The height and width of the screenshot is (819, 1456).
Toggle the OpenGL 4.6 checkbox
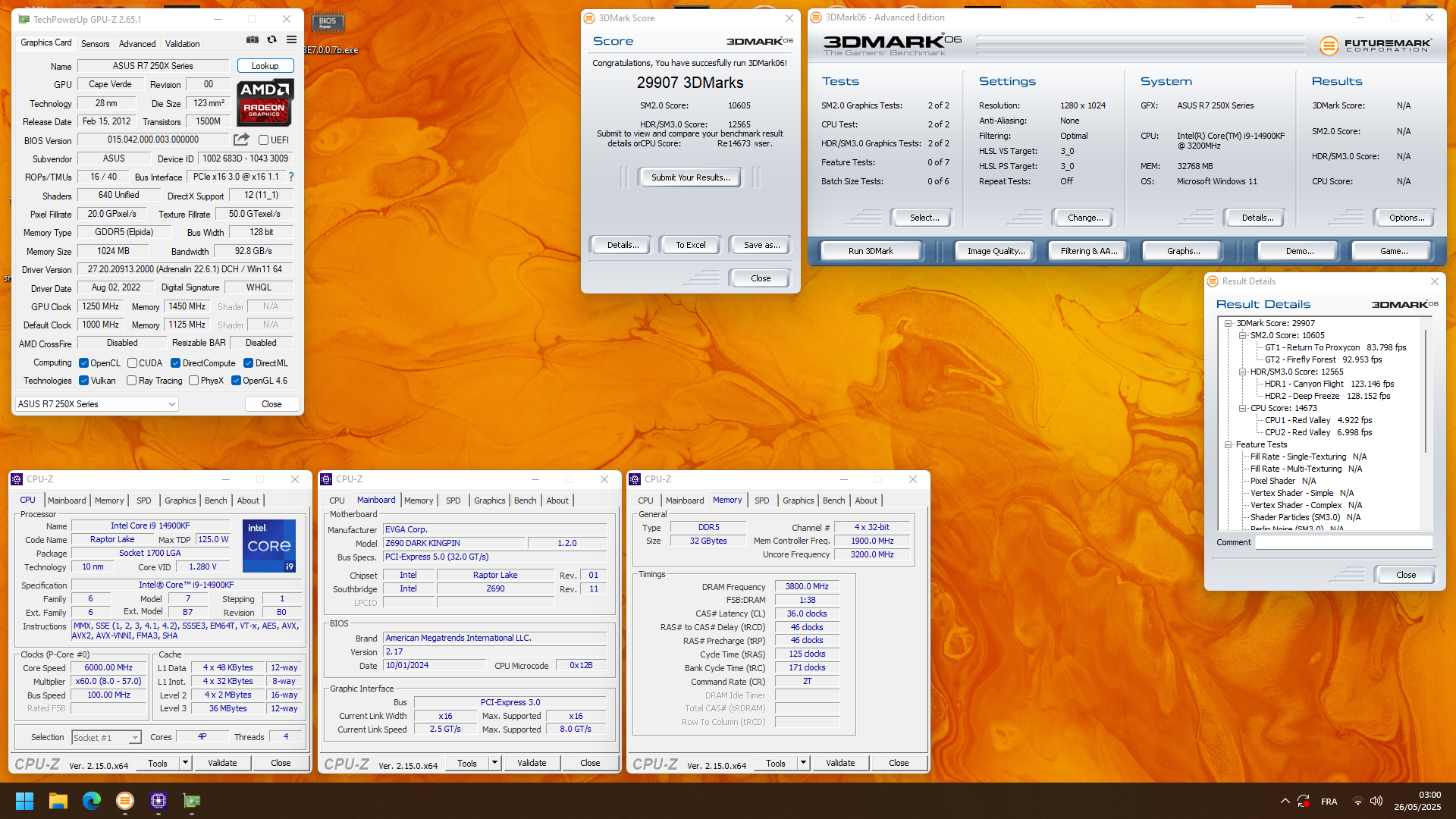pos(236,381)
